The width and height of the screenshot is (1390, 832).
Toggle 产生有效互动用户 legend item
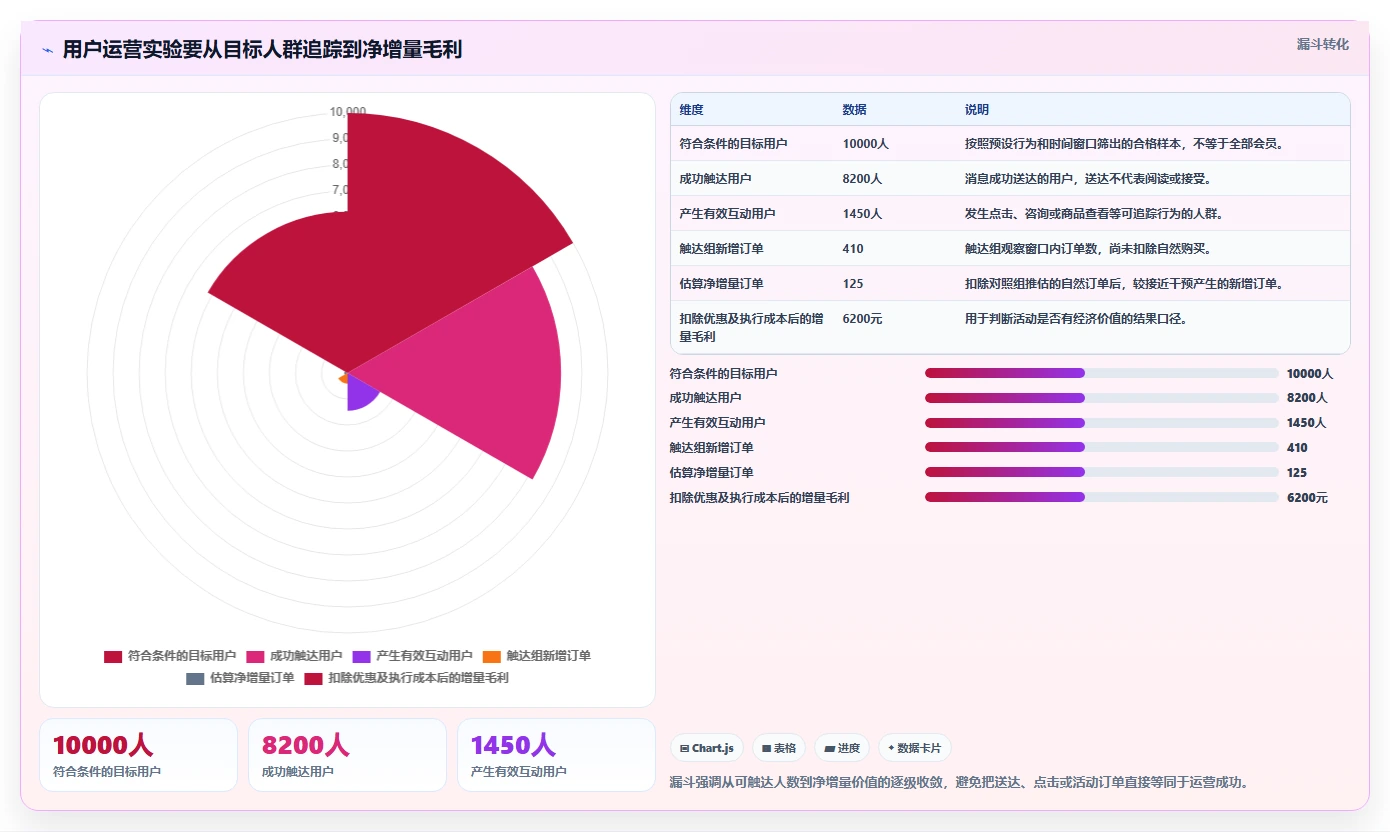(412, 656)
